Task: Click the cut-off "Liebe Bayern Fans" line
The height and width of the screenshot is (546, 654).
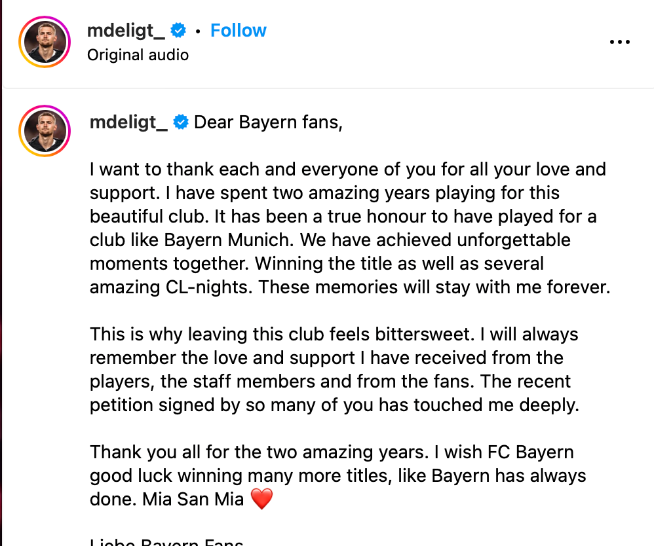Action: coord(167,542)
